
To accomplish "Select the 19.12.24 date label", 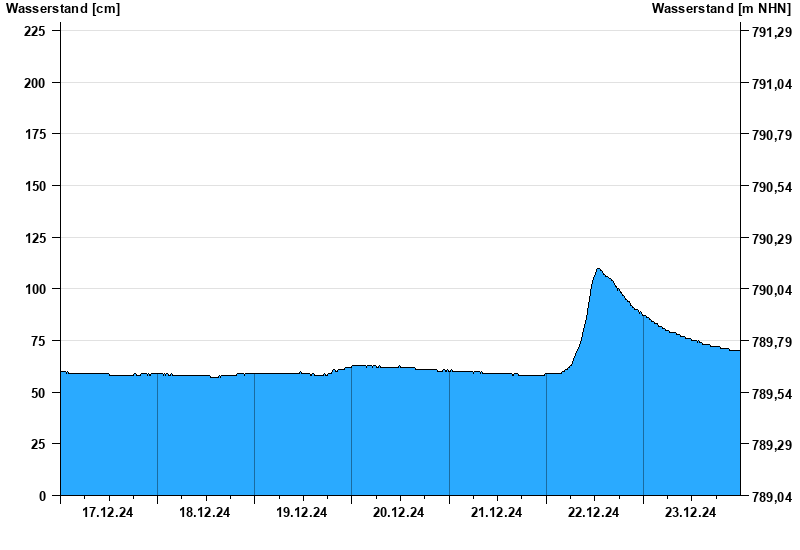I will [x=302, y=512].
